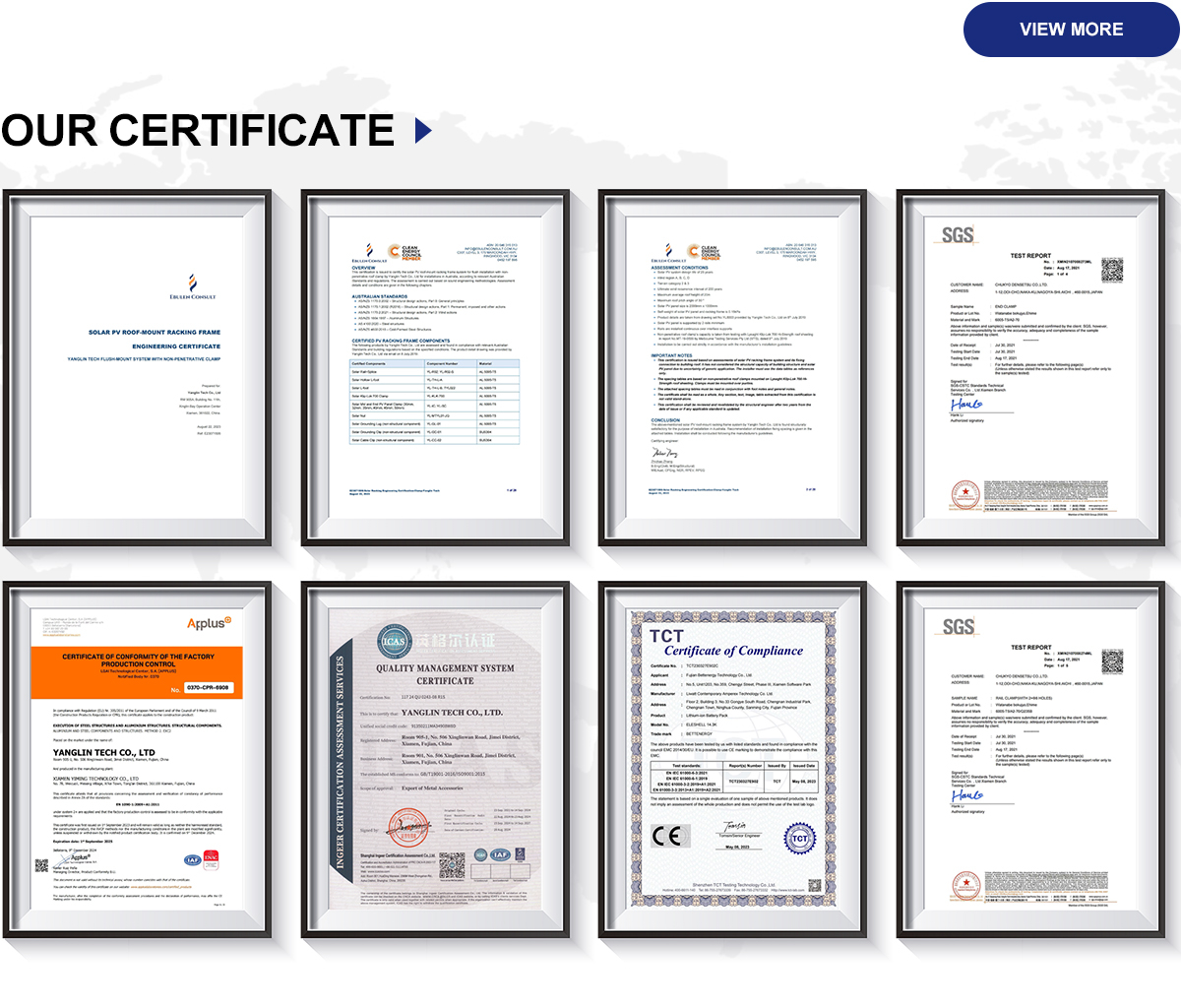1181x1008 pixels.
Task: Click the orange banner on Applus certificate
Action: [137, 672]
